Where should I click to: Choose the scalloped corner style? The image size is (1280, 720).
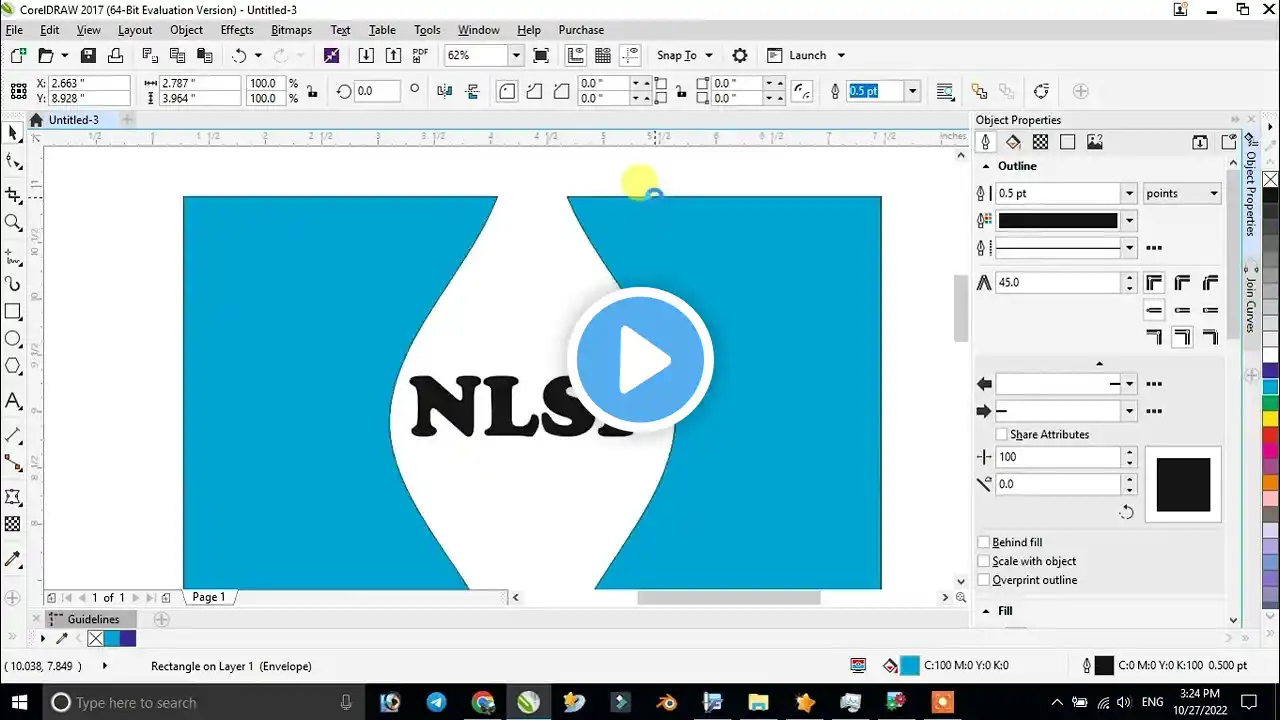534,91
